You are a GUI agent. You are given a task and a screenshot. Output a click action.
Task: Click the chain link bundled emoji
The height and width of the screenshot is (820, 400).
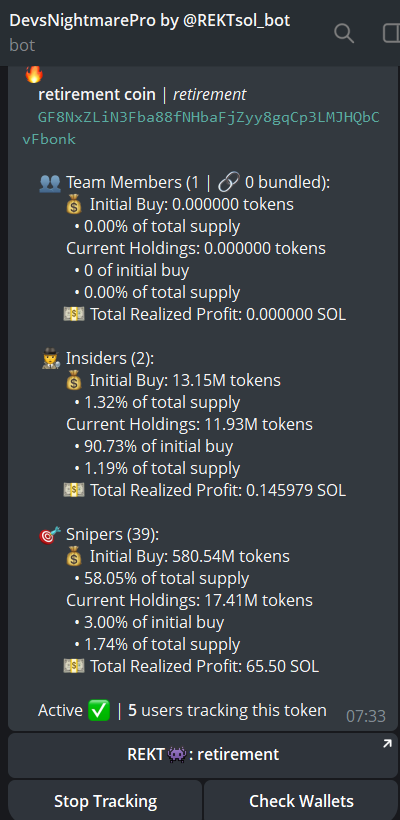(227, 183)
